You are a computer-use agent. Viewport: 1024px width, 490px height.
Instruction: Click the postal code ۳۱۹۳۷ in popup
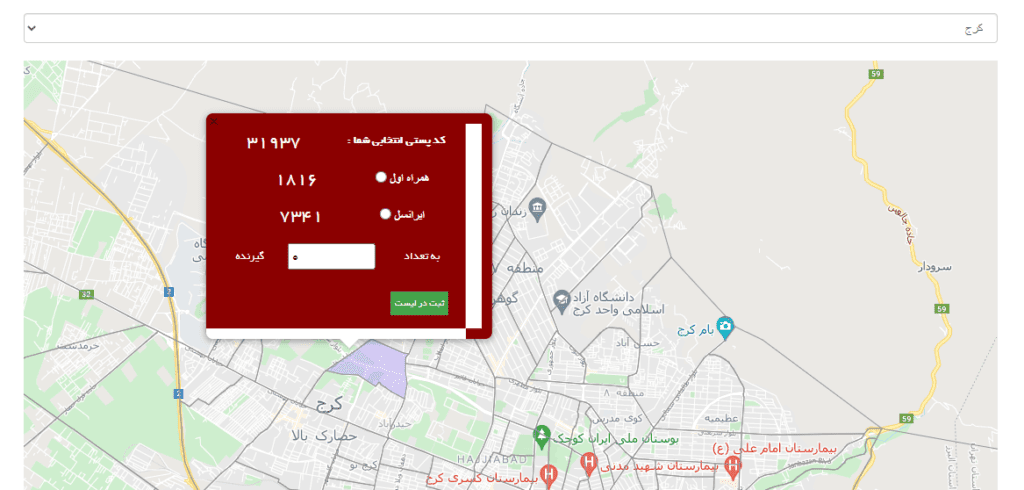pos(273,142)
